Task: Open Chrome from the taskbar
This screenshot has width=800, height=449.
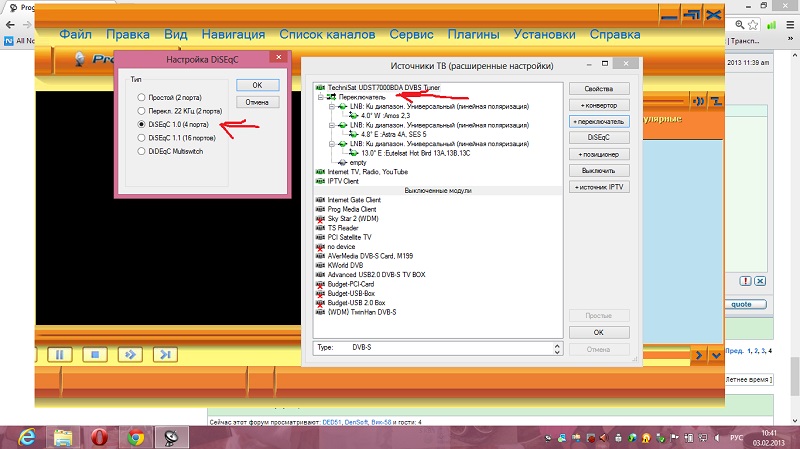Action: tap(136, 435)
